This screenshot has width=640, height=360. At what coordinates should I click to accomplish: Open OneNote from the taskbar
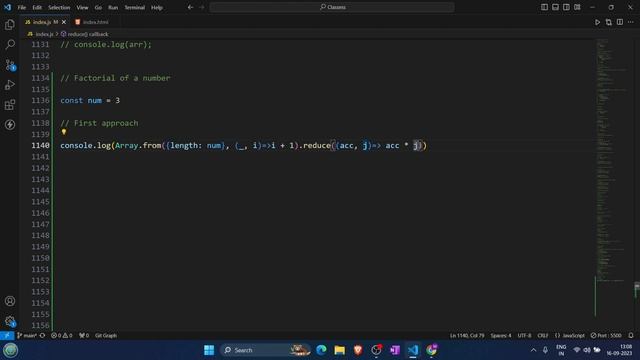(x=395, y=350)
